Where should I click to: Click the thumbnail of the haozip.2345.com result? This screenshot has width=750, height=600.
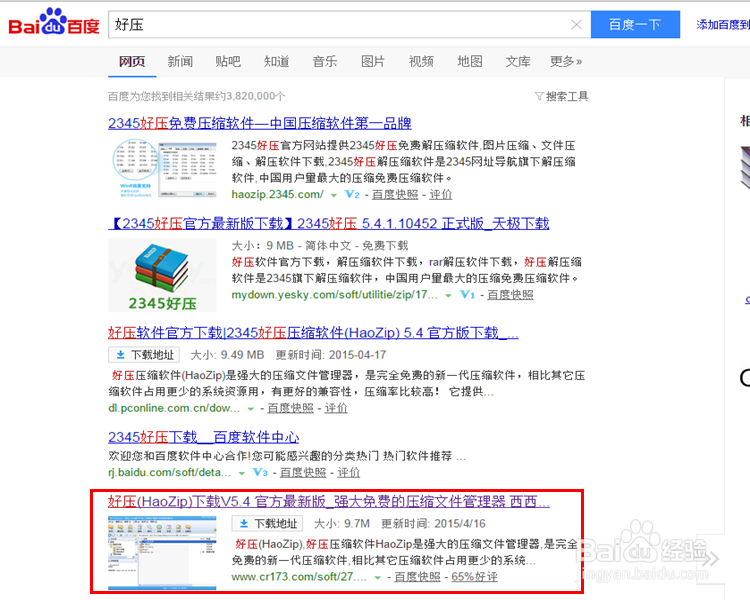(x=164, y=168)
